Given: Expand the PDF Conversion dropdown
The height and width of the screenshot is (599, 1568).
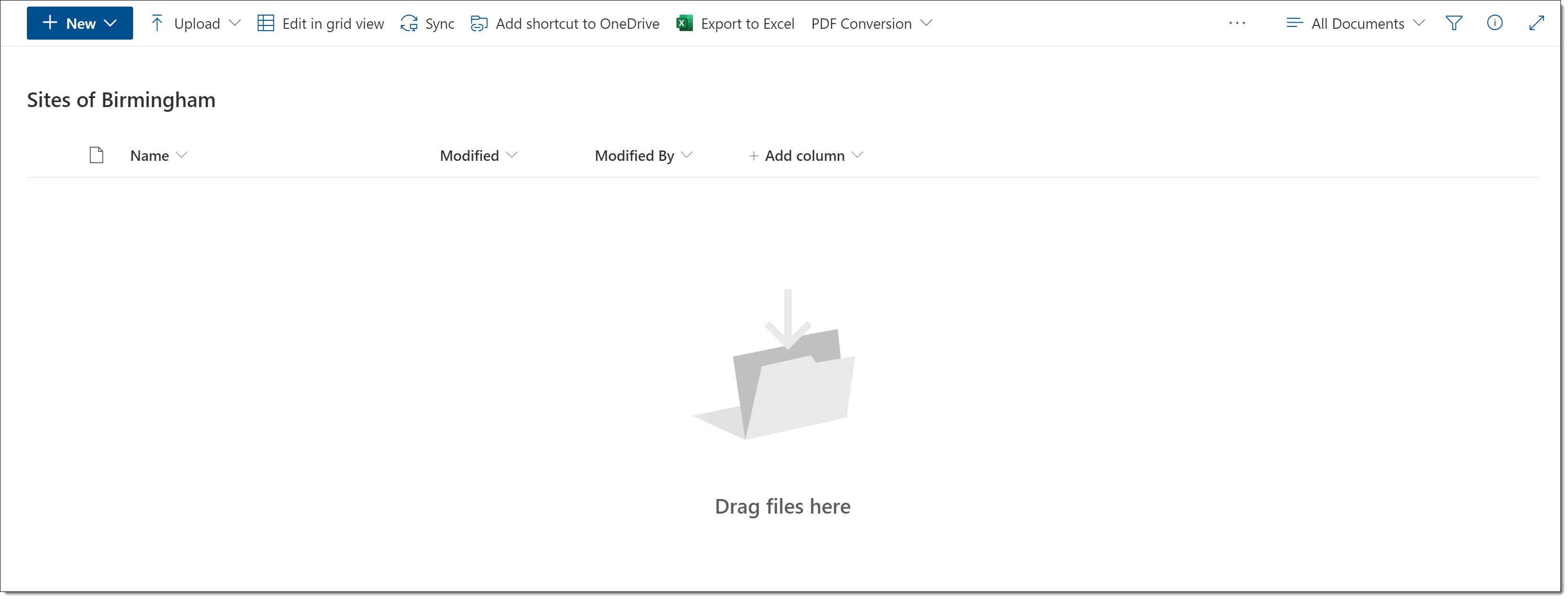Looking at the screenshot, I should (x=871, y=24).
